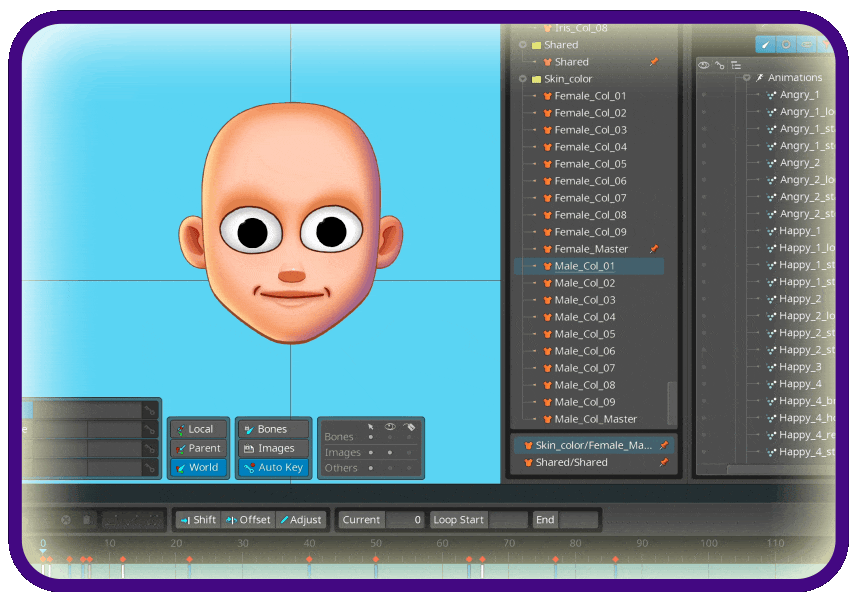
Task: Click the tag header icon in Bones/Images/Others panel
Action: (409, 427)
